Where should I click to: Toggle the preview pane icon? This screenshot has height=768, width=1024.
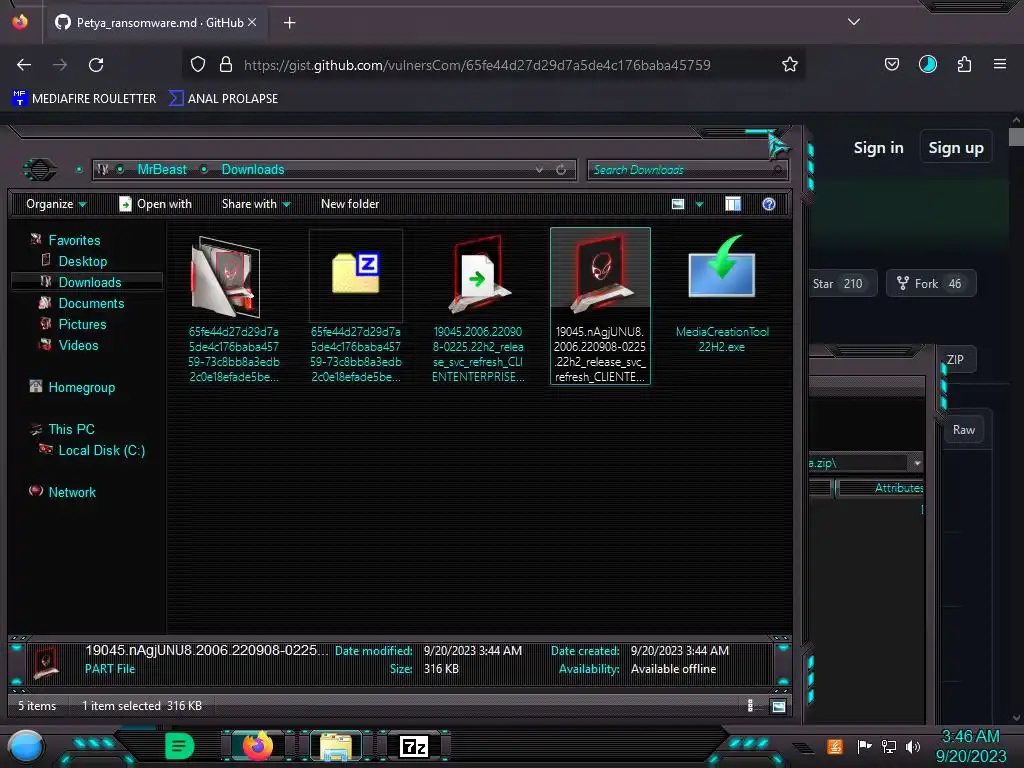coord(733,204)
